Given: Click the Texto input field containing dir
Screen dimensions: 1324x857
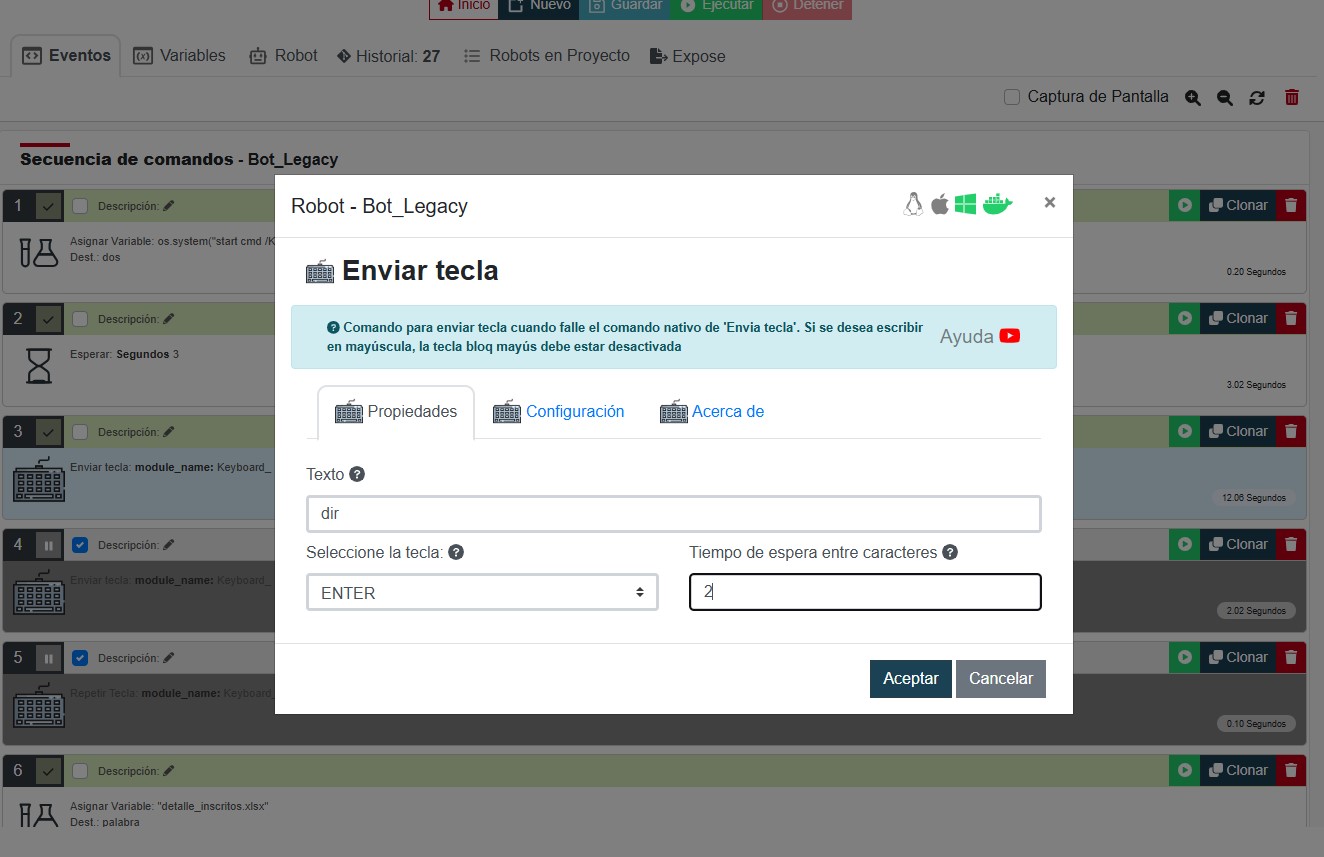Looking at the screenshot, I should pyautogui.click(x=673, y=514).
